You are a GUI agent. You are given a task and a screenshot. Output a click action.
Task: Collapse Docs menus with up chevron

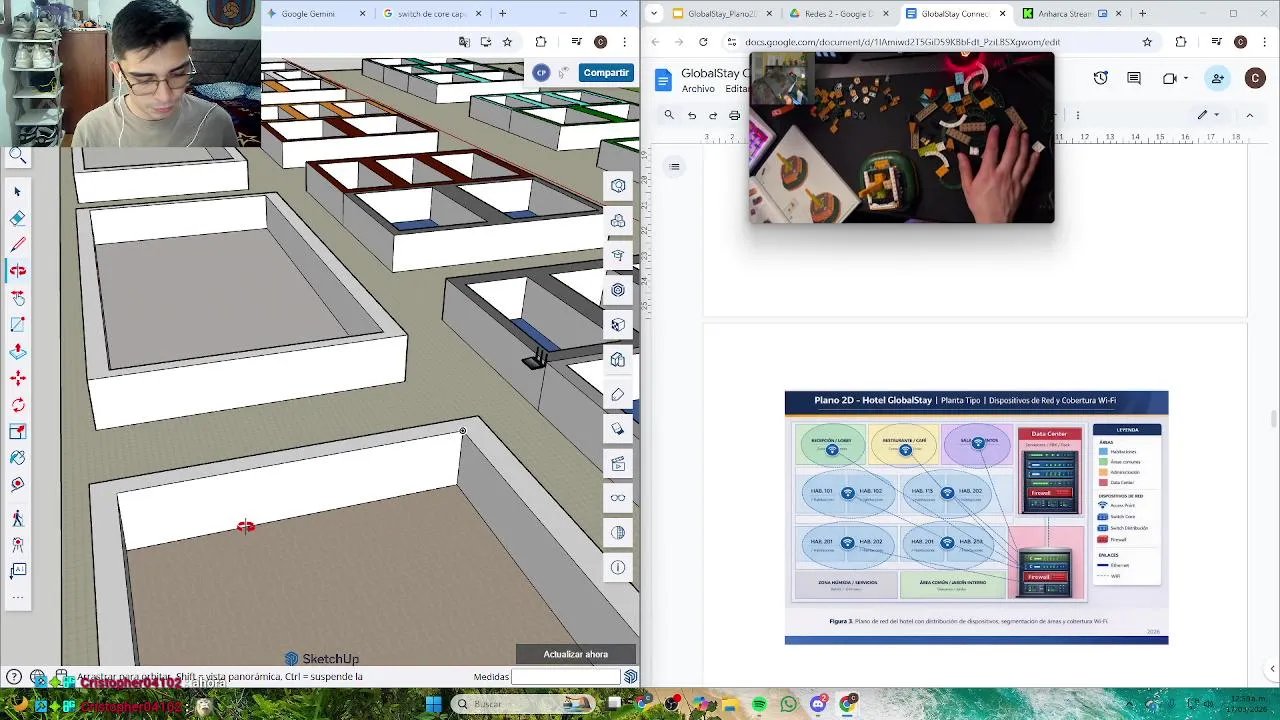pyautogui.click(x=1249, y=115)
